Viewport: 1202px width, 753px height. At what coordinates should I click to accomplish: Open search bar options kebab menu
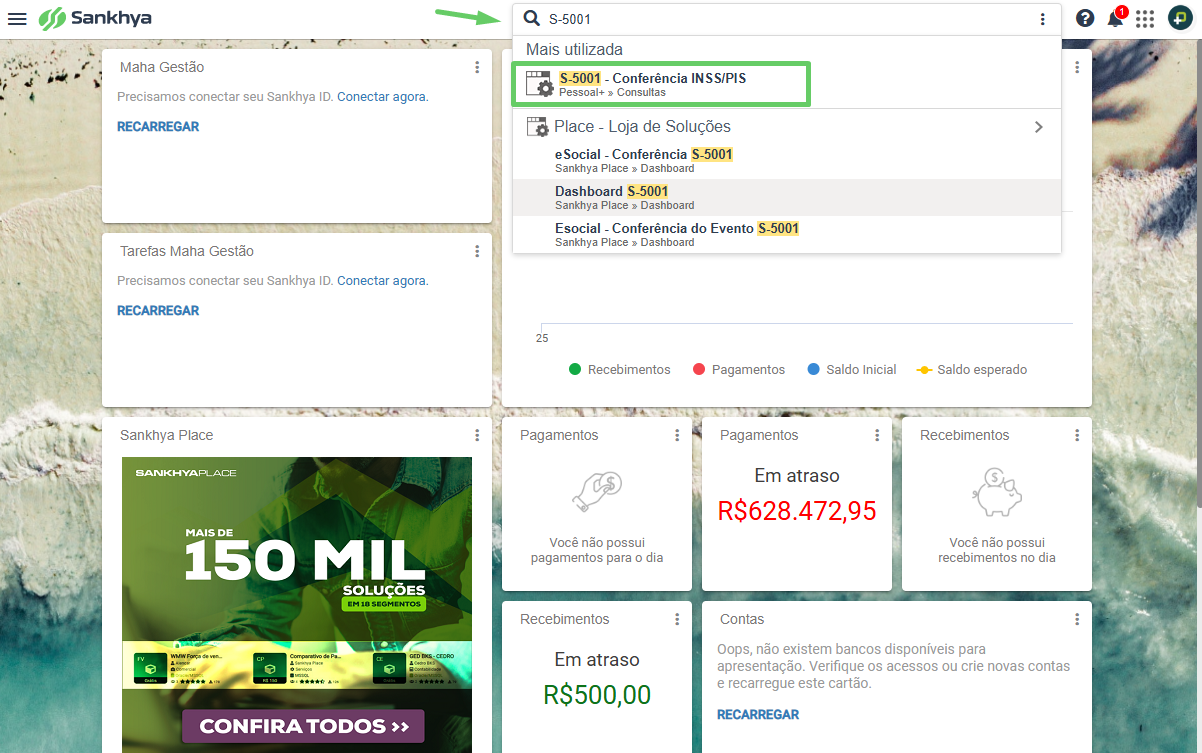(1042, 19)
